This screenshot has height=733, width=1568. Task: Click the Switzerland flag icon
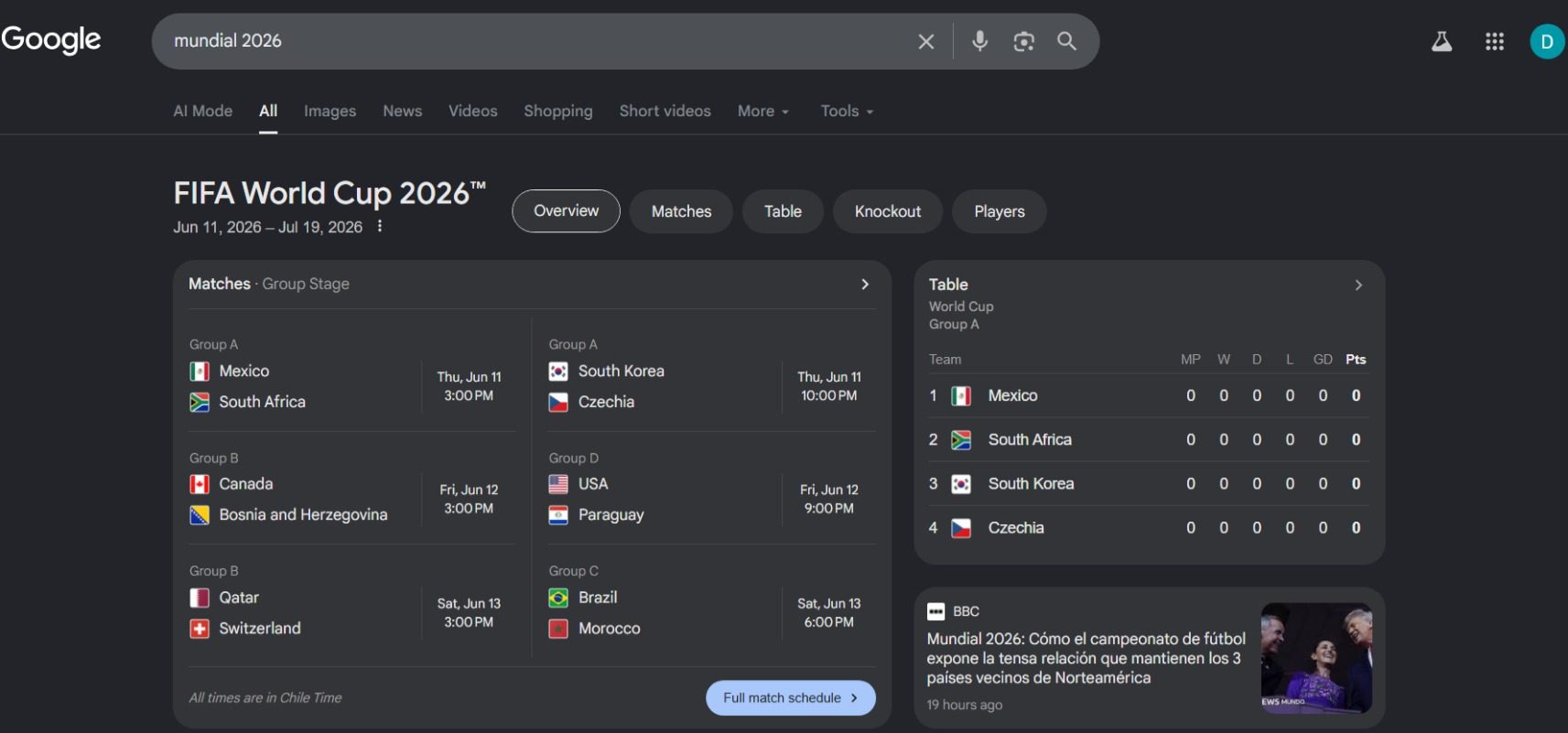[200, 629]
